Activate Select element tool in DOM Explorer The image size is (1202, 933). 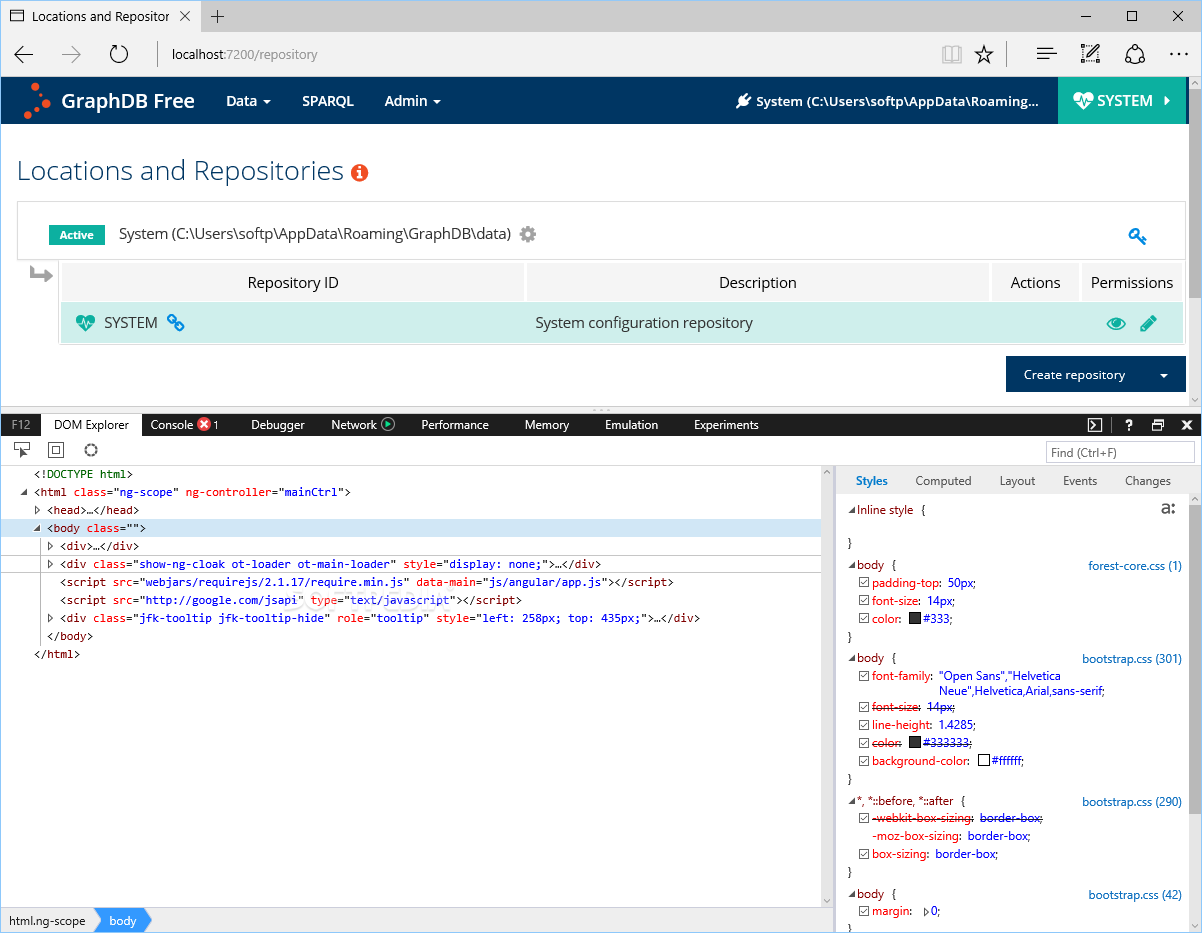(x=22, y=451)
